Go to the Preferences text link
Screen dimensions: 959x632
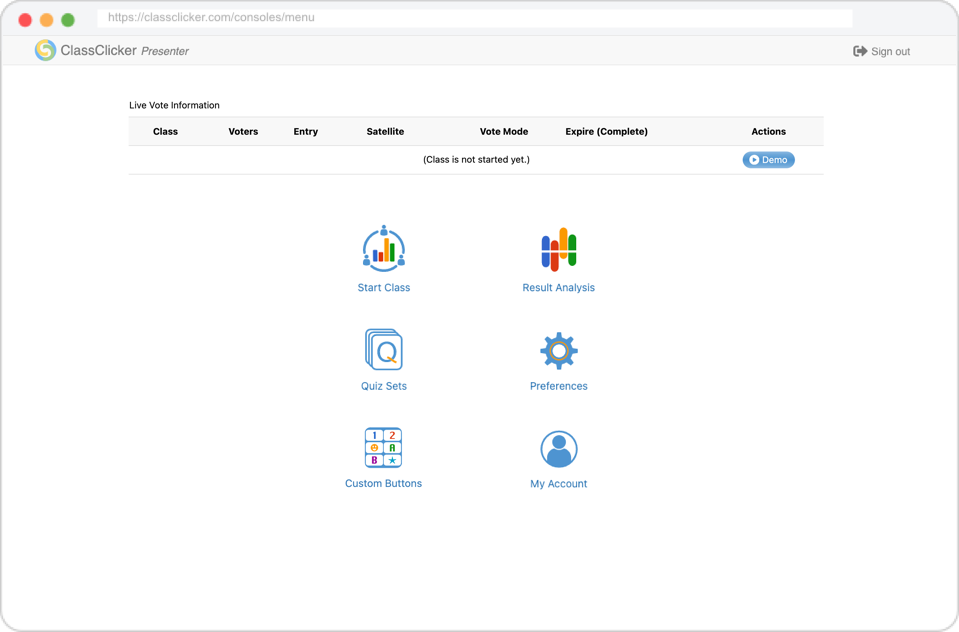point(558,386)
